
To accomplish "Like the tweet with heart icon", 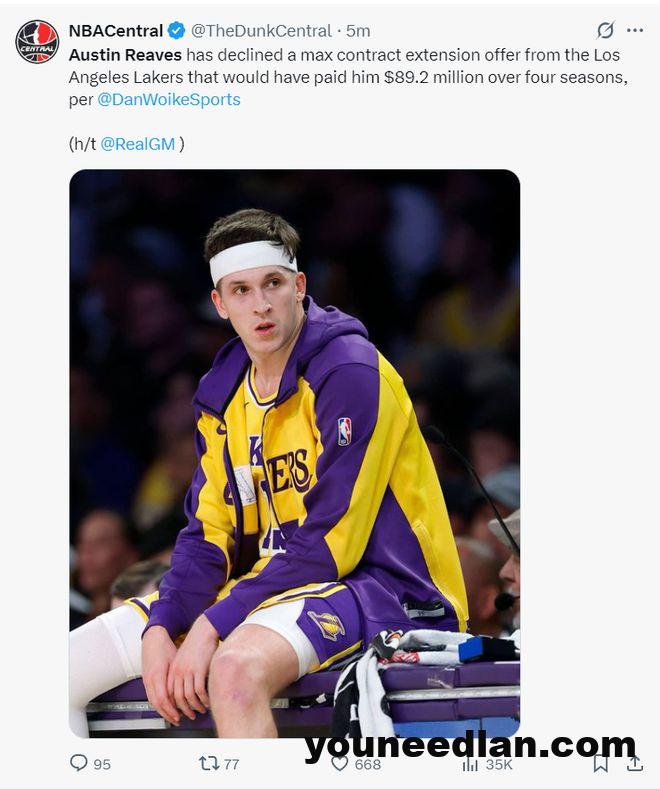I will (x=340, y=764).
